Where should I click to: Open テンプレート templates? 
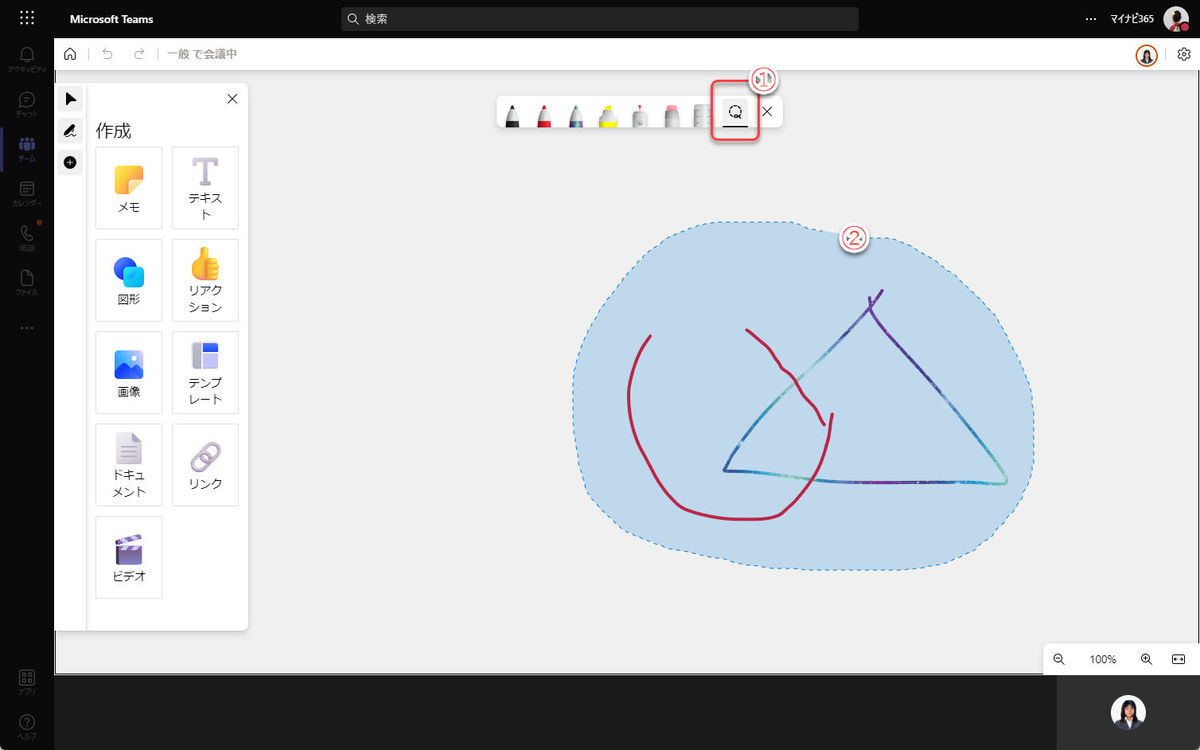tap(205, 372)
